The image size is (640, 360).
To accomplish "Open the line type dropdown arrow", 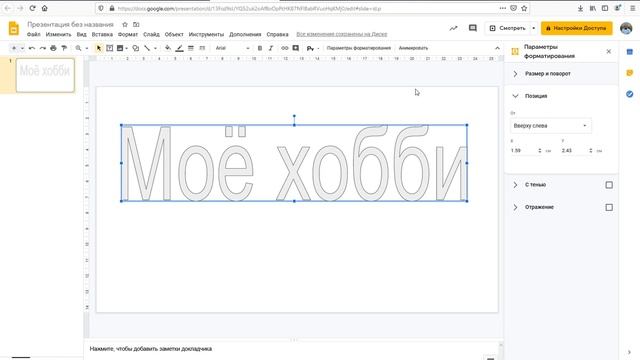I will pyautogui.click(x=155, y=48).
